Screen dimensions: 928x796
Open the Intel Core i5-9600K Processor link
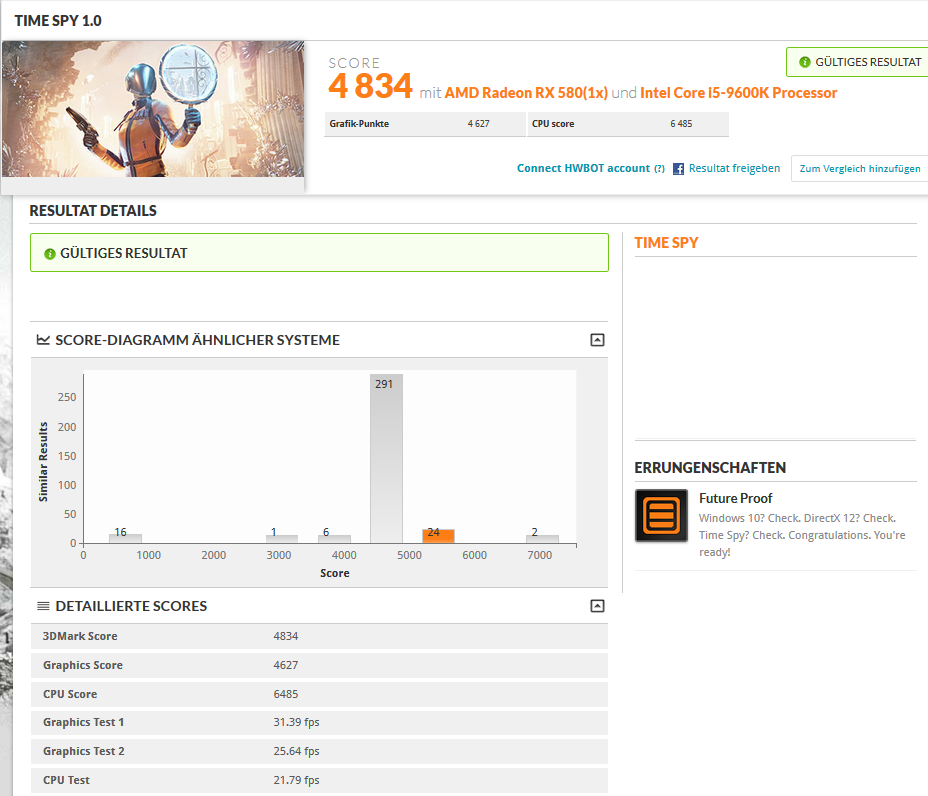coord(739,93)
